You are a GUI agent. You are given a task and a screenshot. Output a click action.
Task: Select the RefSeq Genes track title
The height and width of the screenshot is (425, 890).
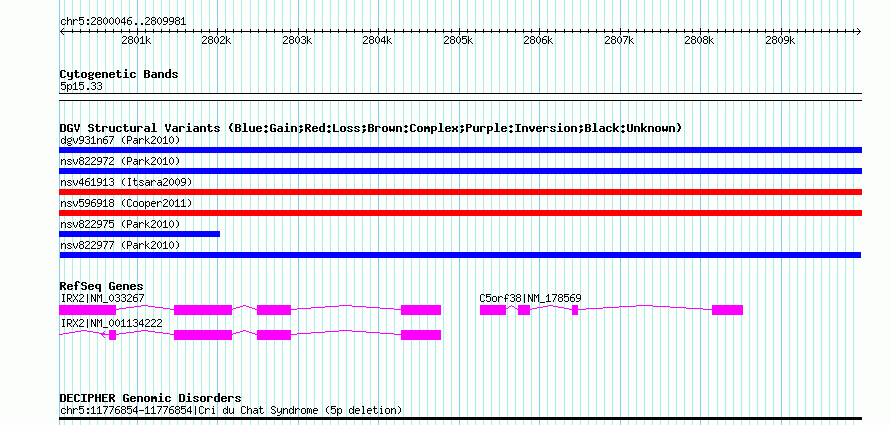tap(102, 286)
